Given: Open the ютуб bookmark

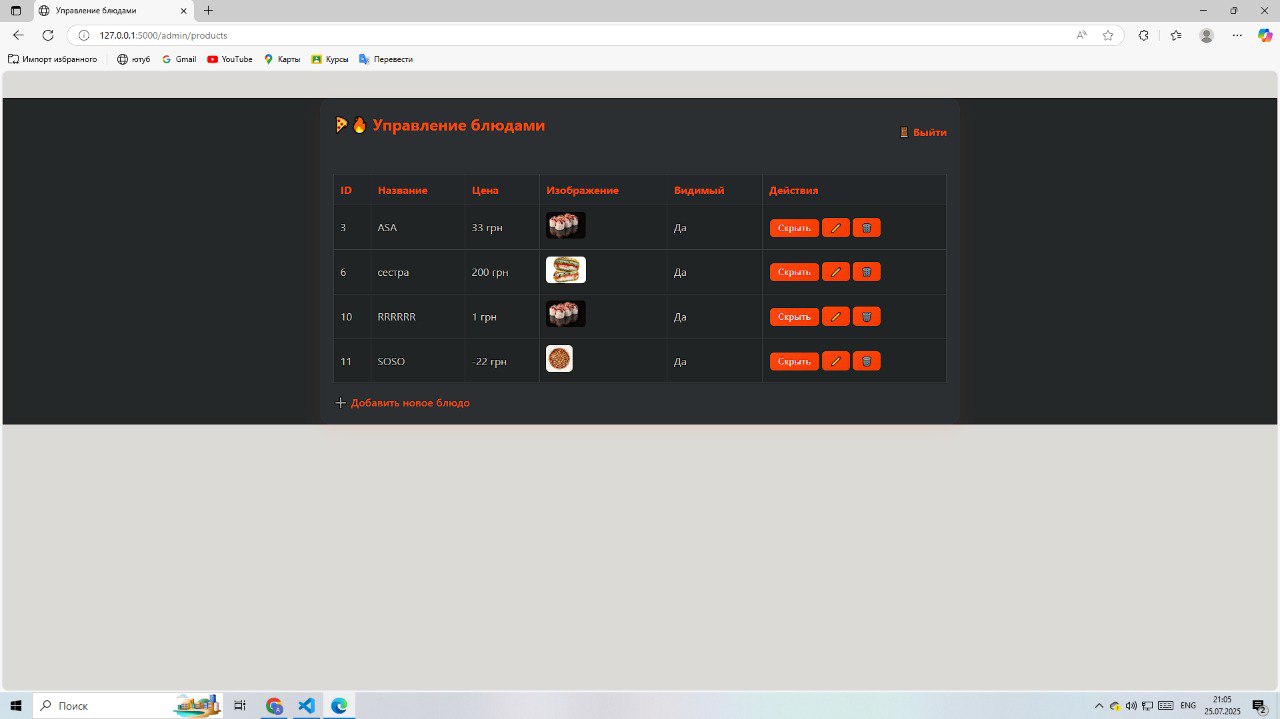Looking at the screenshot, I should 133,59.
